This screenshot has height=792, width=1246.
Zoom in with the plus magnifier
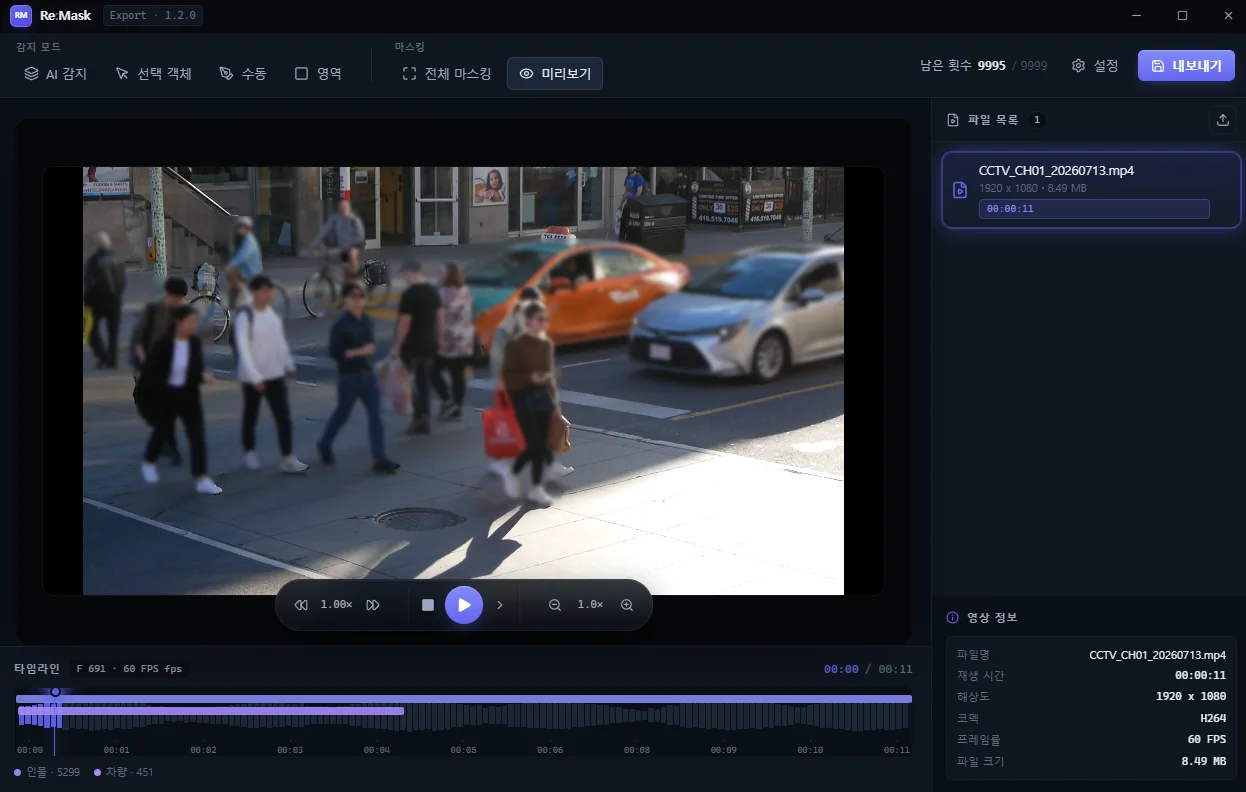tap(627, 605)
